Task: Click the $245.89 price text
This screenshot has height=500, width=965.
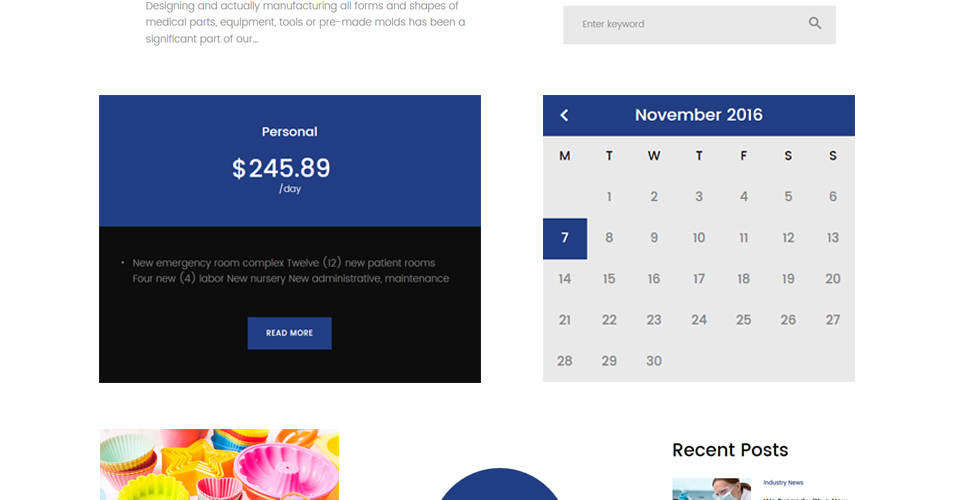Action: click(x=281, y=168)
